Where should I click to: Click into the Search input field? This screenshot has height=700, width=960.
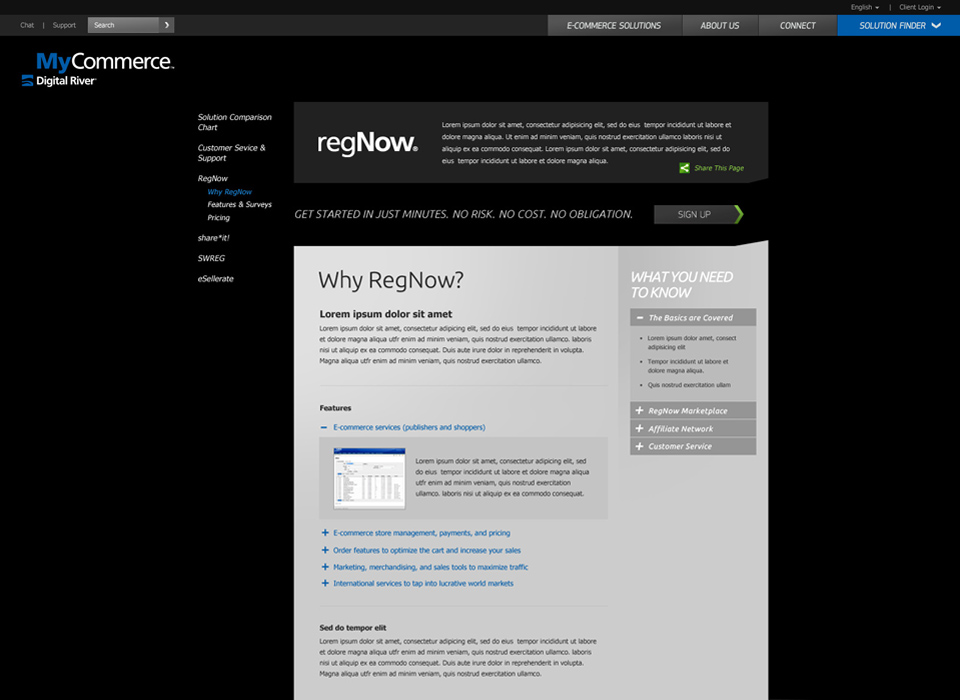(124, 25)
